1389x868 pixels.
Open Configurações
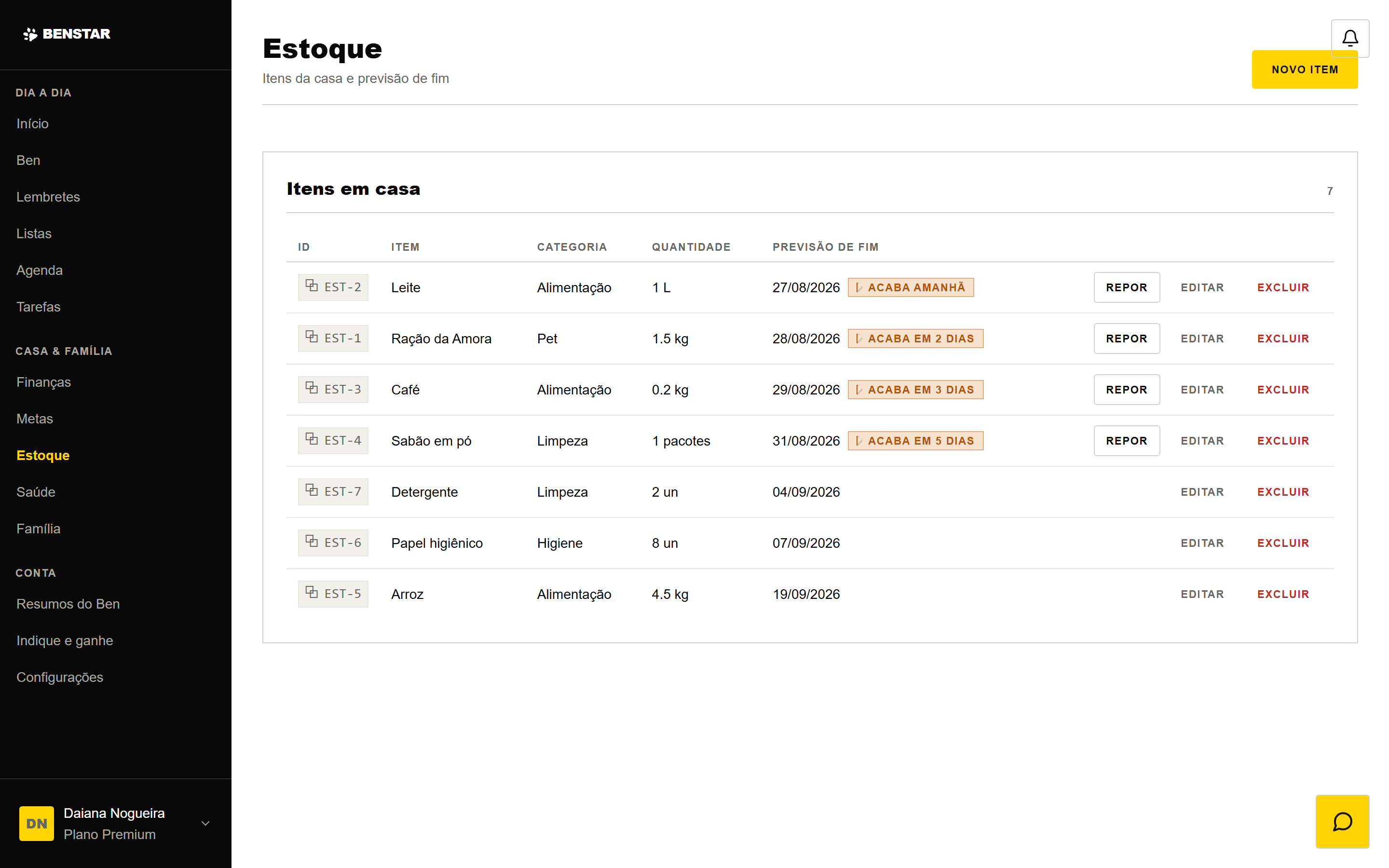(60, 677)
